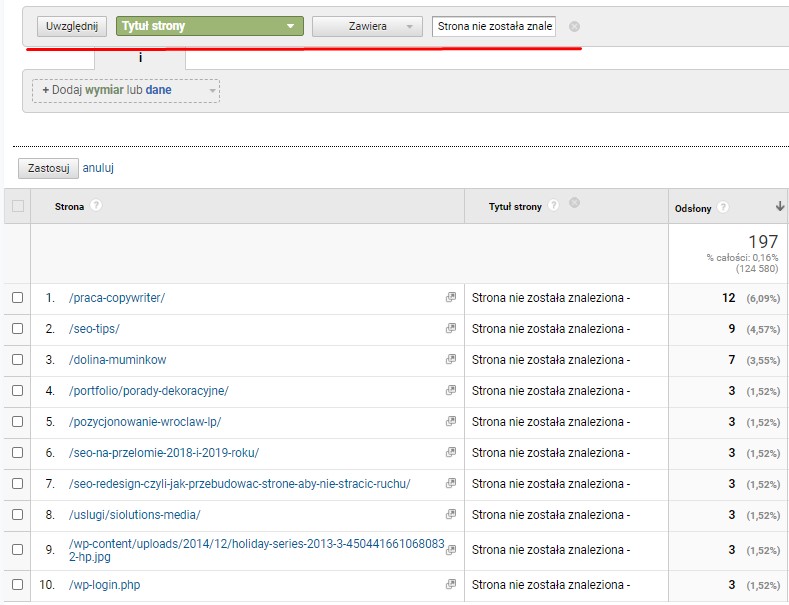
Task: Open the /wp-login.php link
Action: pos(104,585)
